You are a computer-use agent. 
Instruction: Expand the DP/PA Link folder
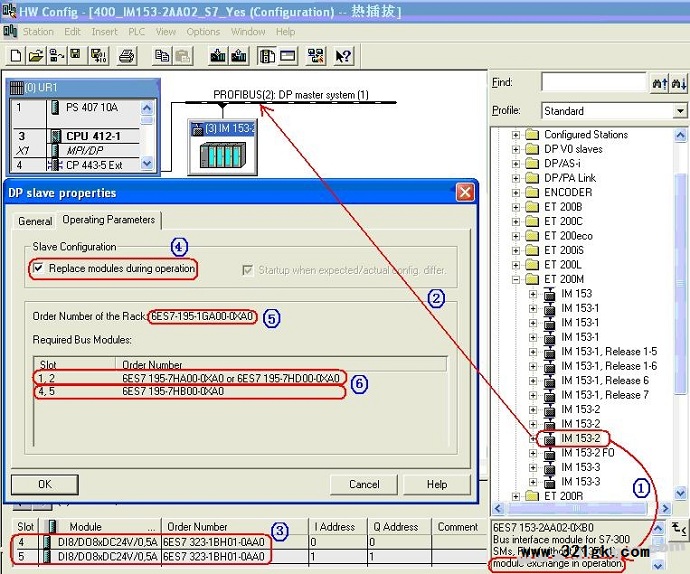(516, 178)
